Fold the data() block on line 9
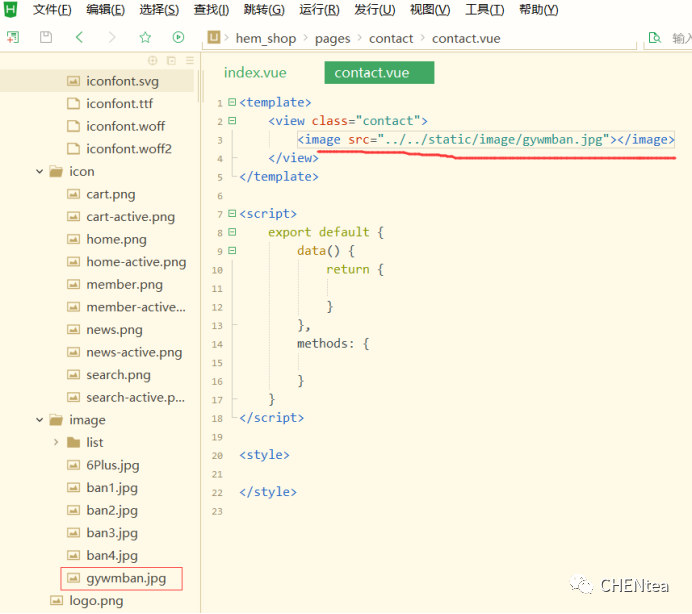Screen dimensions: 692x614 point(232,250)
